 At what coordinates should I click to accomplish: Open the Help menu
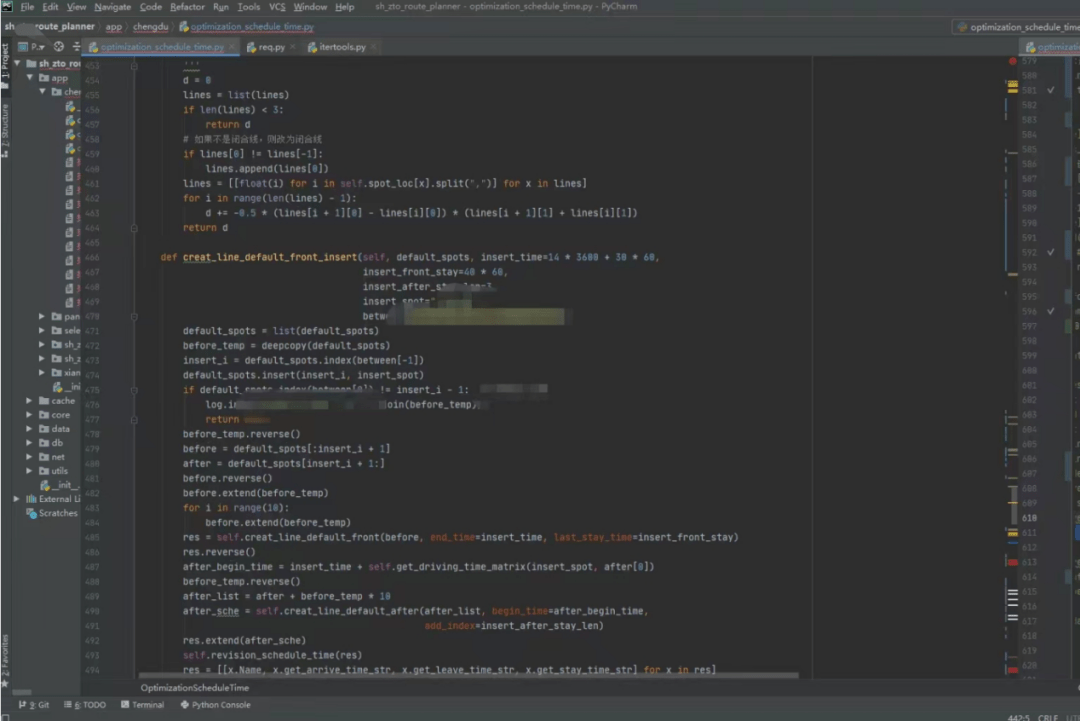click(344, 7)
